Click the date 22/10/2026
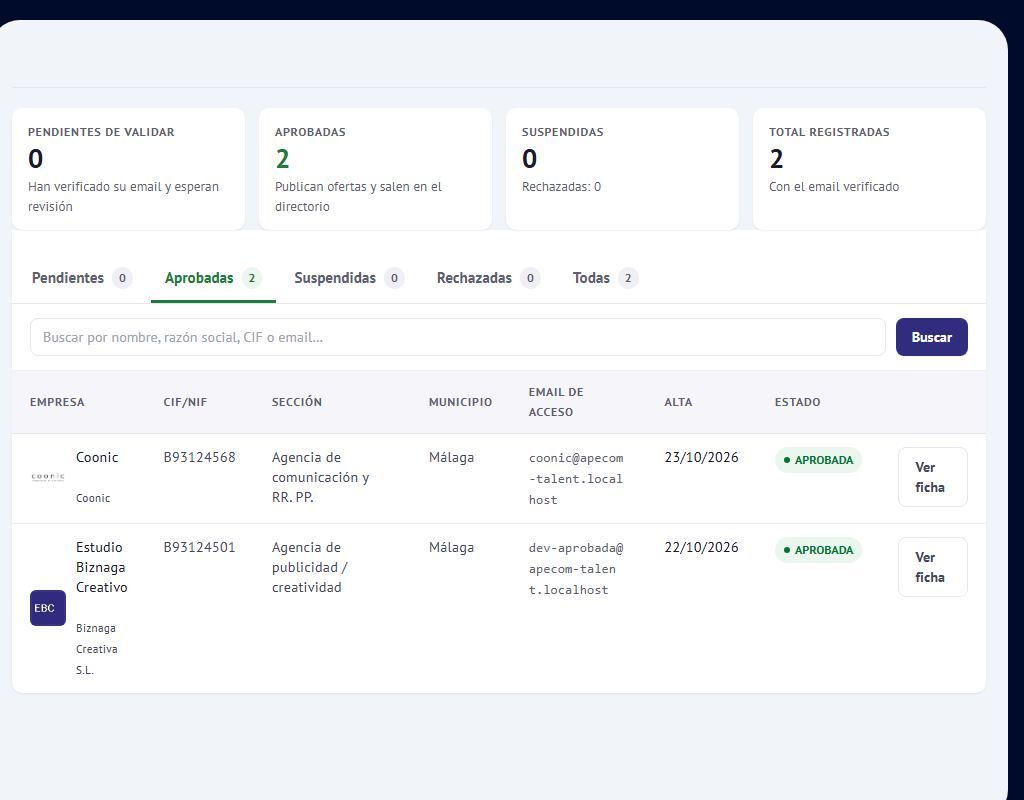The image size is (1024, 800). pyautogui.click(x=701, y=547)
